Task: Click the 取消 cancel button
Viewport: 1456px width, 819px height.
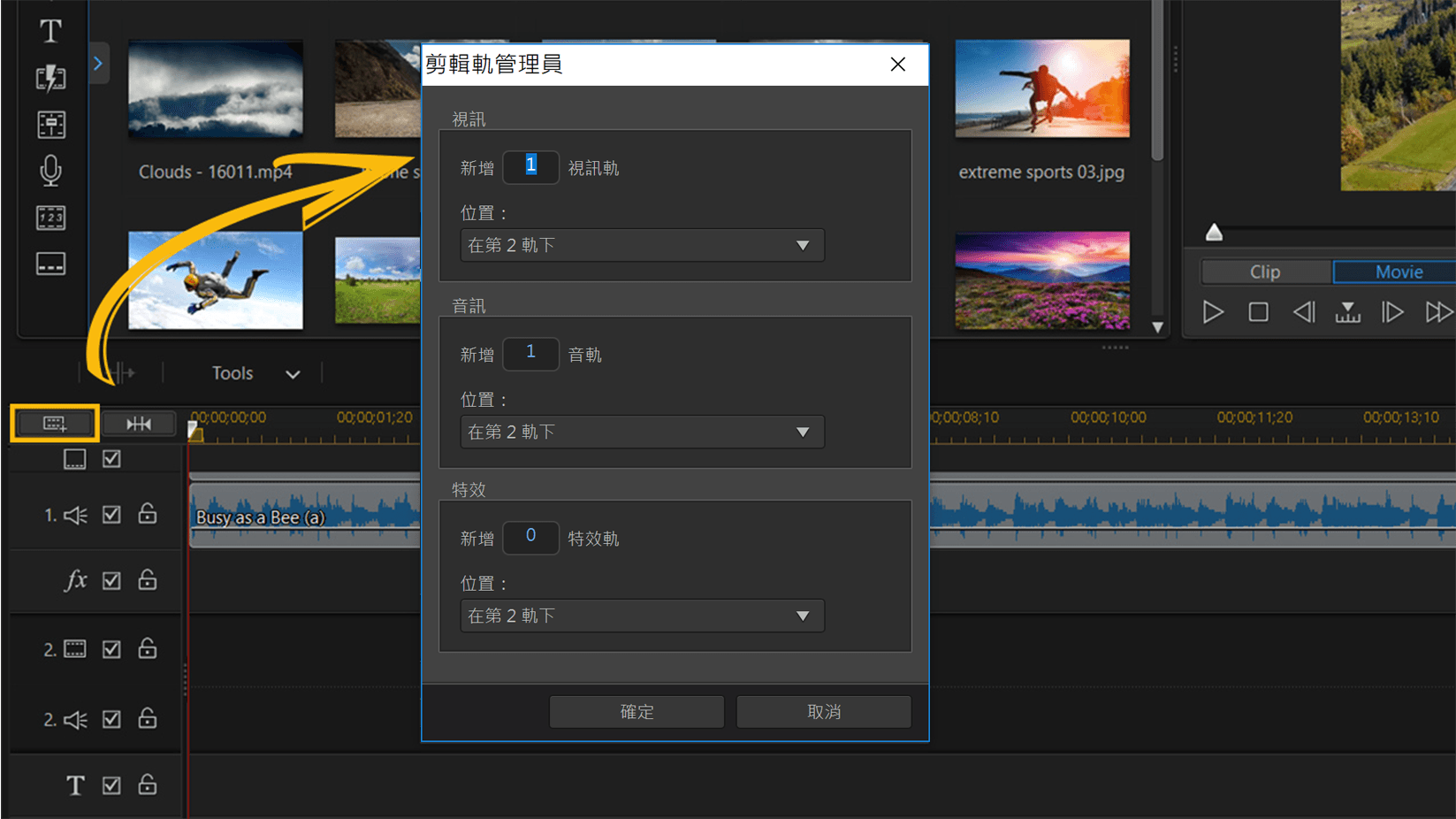Action: (x=823, y=711)
